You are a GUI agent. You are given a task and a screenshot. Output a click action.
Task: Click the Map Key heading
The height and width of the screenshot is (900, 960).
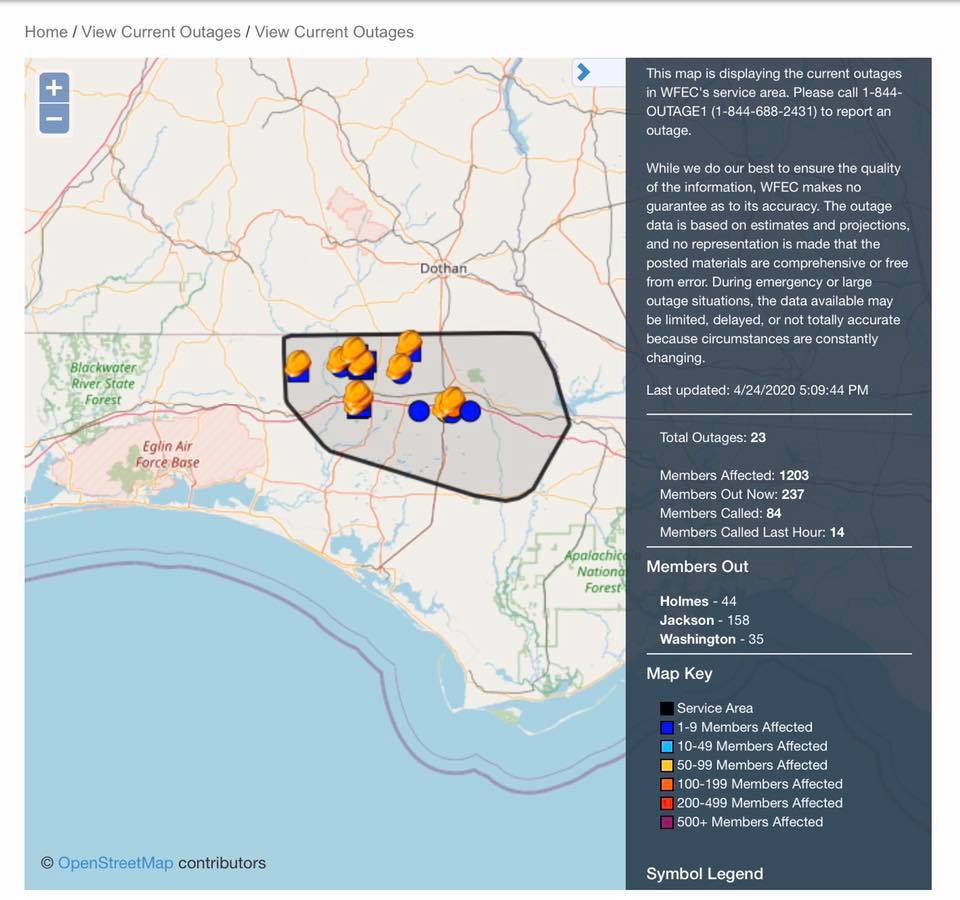679,673
